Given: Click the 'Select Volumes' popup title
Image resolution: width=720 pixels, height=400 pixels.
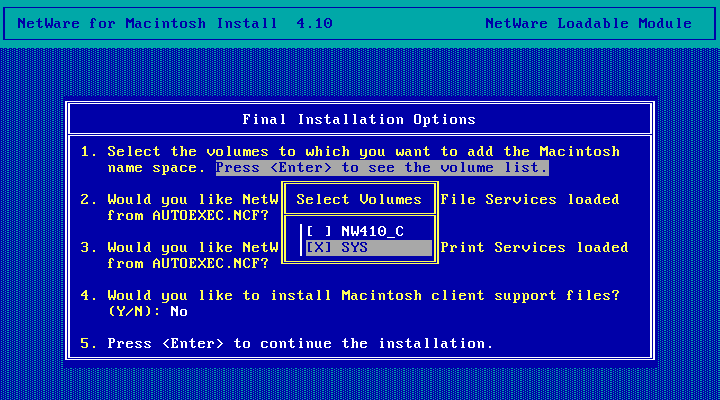Looking at the screenshot, I should click(359, 199).
